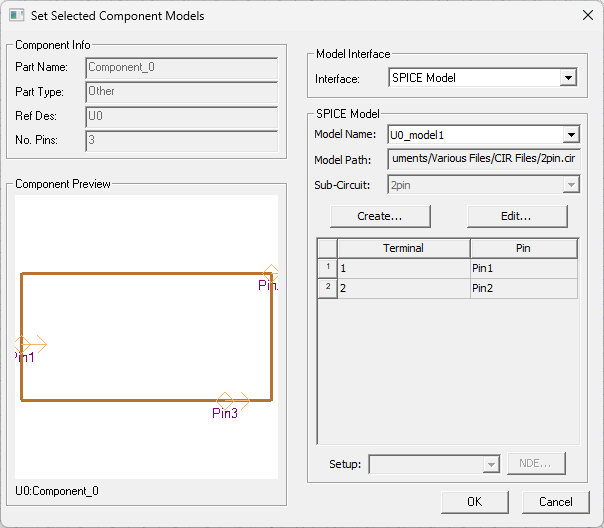Click the Model Path field
This screenshot has height=528, width=604.
point(483,159)
